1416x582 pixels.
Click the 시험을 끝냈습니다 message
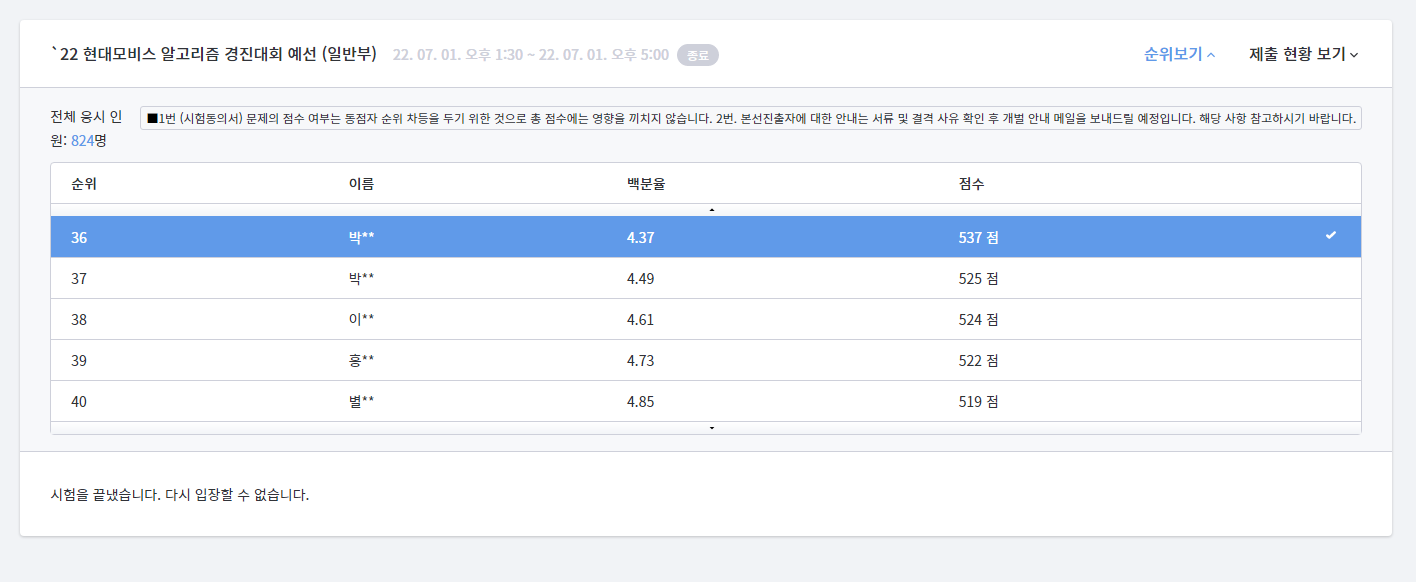click(x=180, y=495)
